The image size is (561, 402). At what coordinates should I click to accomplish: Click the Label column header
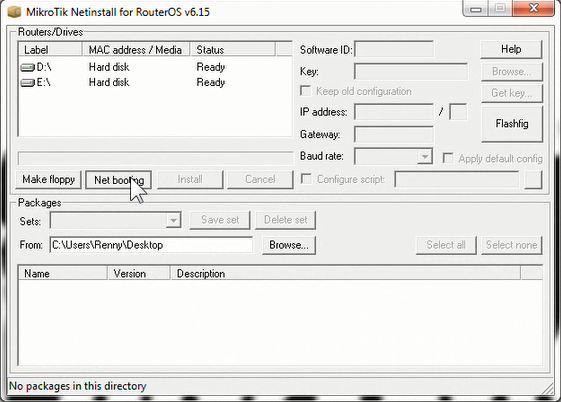point(50,50)
